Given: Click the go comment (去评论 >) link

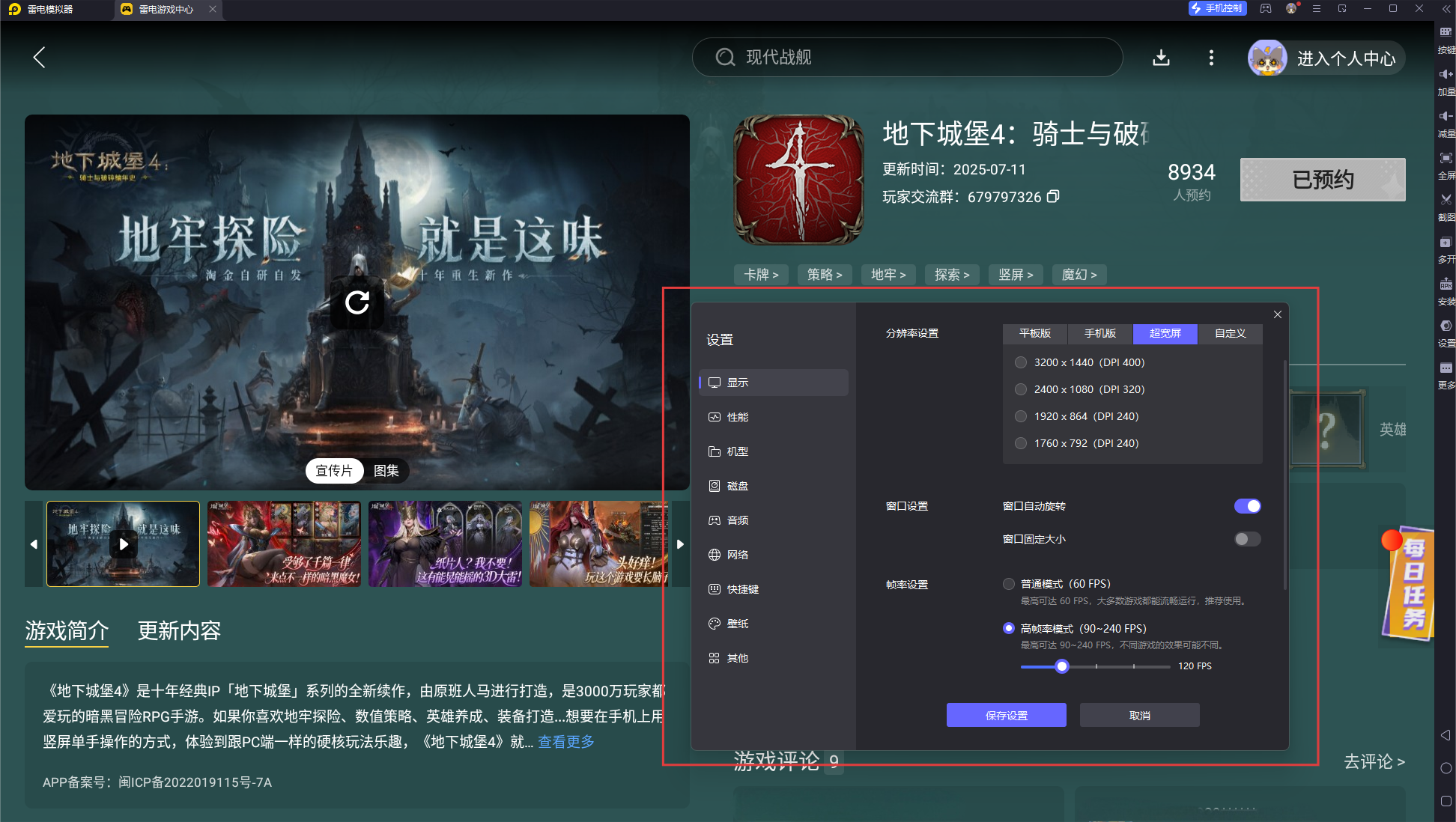Looking at the screenshot, I should [1374, 762].
